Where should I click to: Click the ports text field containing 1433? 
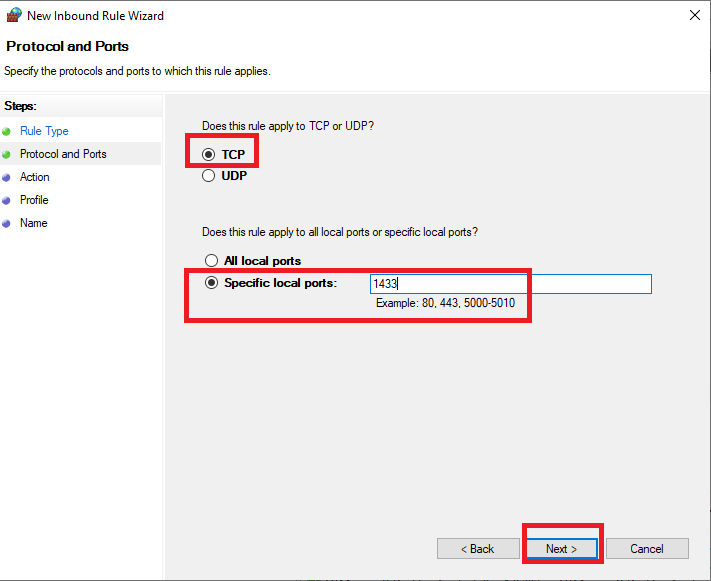[511, 284]
